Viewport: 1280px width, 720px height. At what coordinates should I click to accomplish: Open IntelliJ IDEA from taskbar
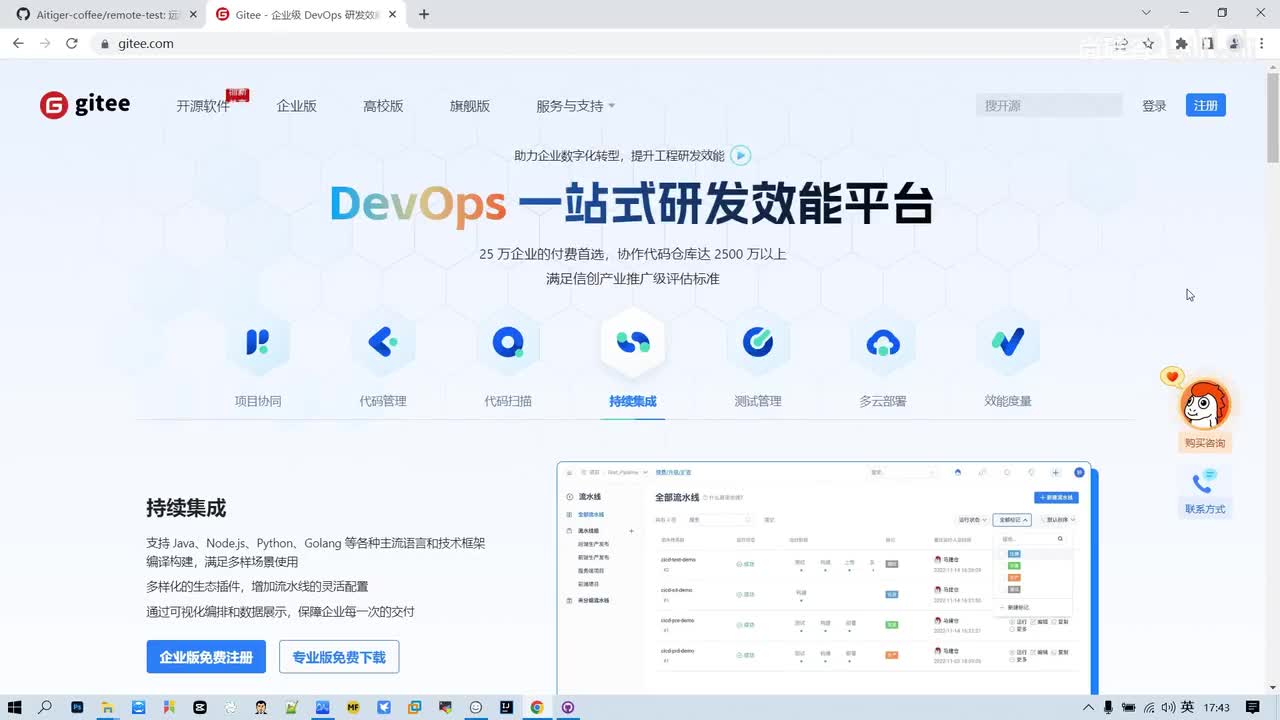507,707
